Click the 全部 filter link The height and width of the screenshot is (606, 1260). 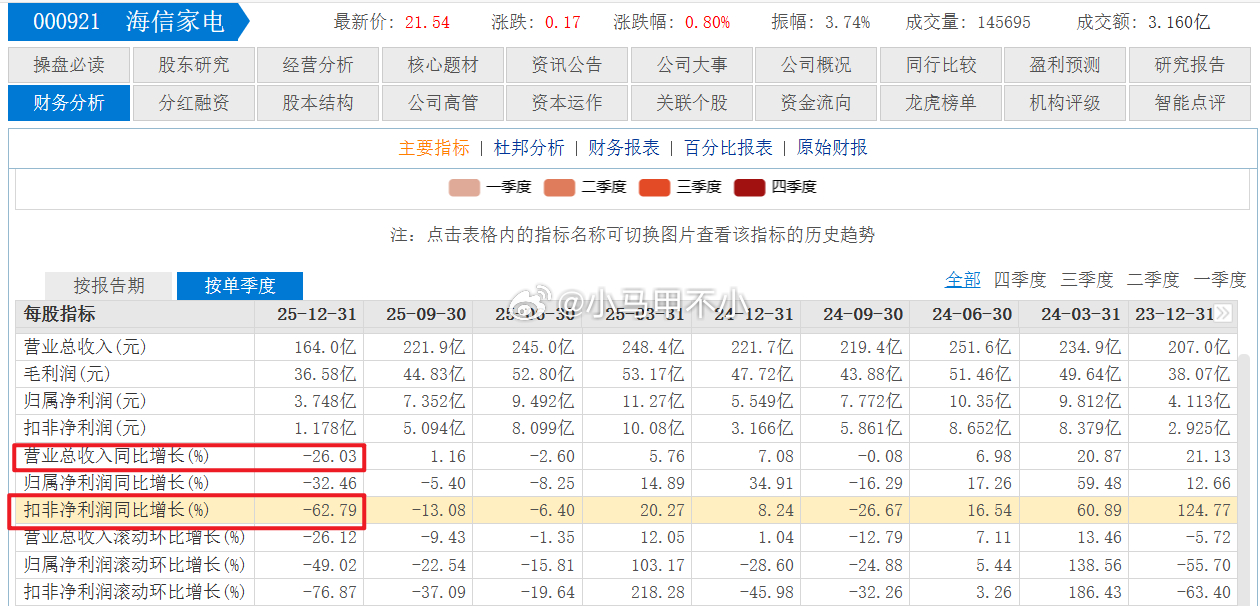tap(962, 280)
